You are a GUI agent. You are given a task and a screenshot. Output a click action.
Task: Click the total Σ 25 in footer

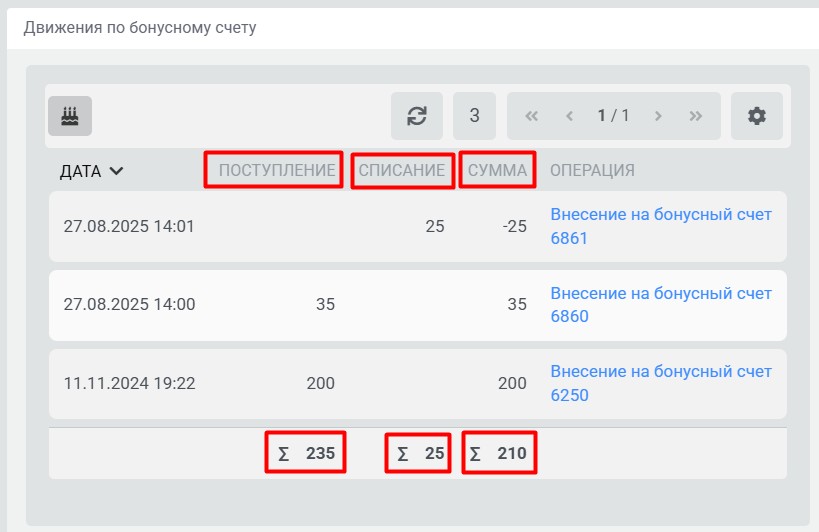tap(420, 453)
